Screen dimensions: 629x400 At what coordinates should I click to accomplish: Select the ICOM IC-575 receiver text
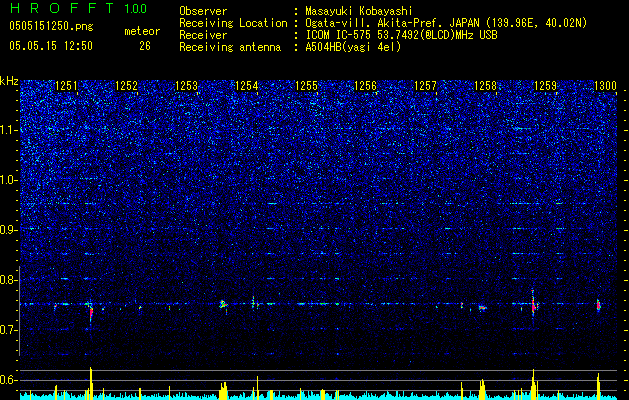401,35
